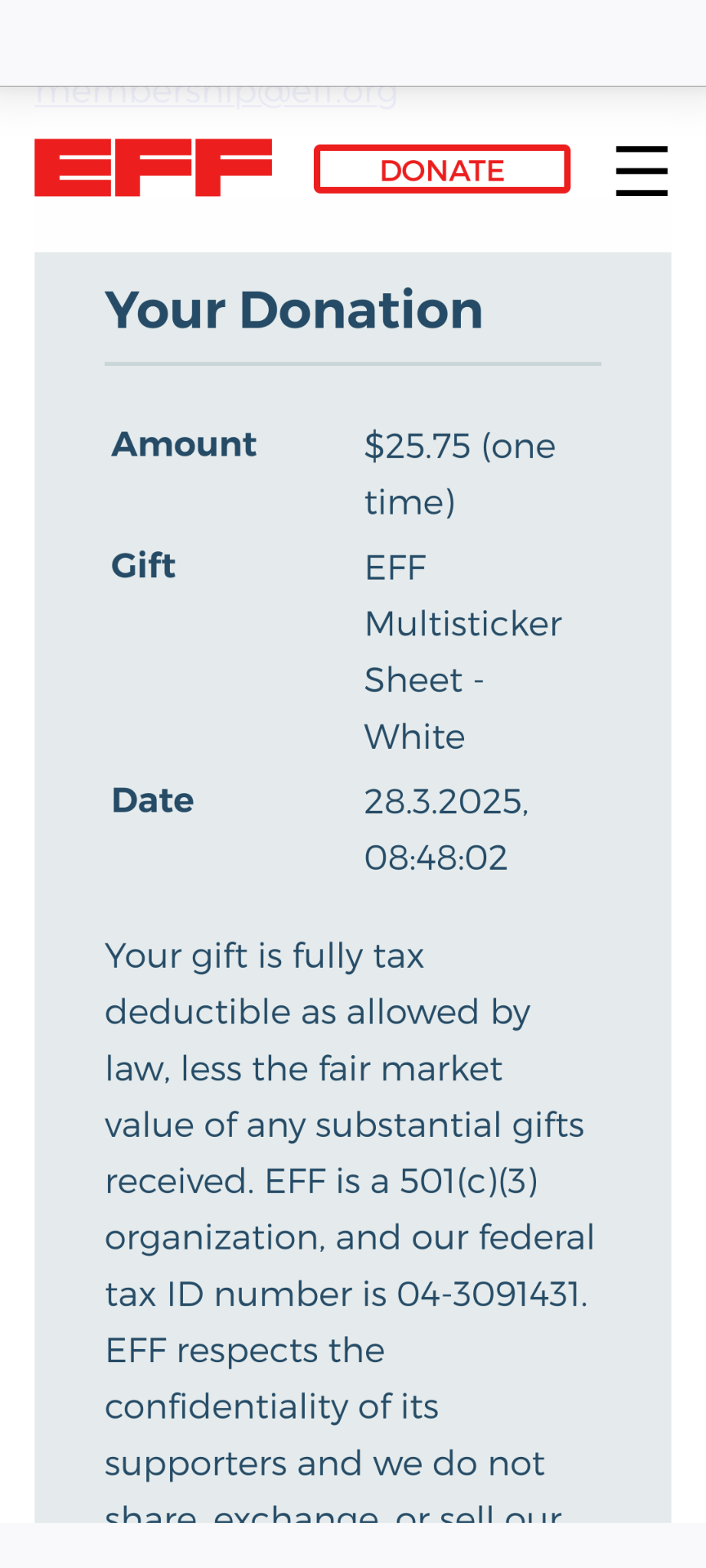Tap the "Your gift is fully tax" line
This screenshot has width=706, height=1568.
[265, 956]
